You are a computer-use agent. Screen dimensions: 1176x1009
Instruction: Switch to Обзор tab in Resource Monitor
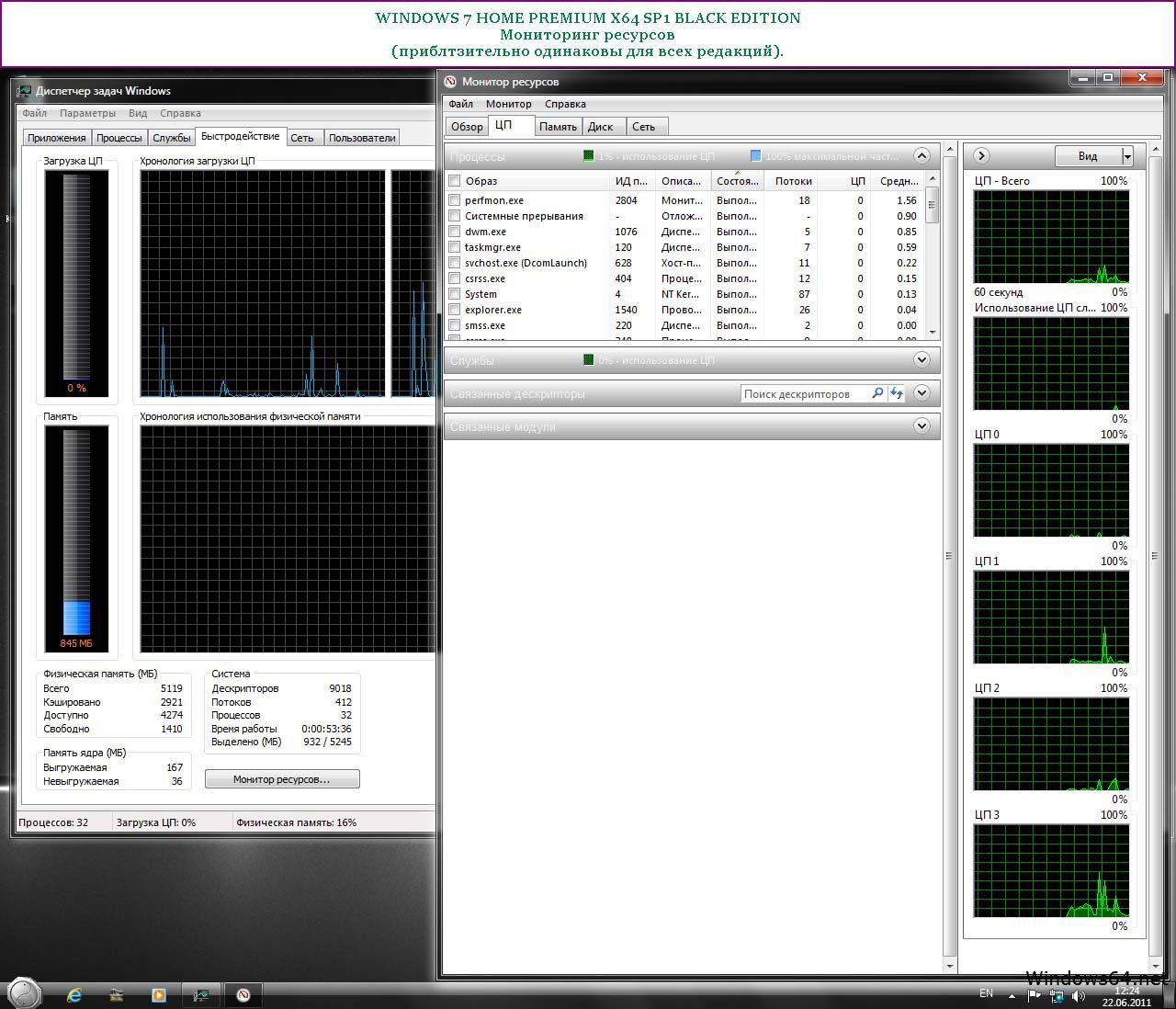(467, 127)
